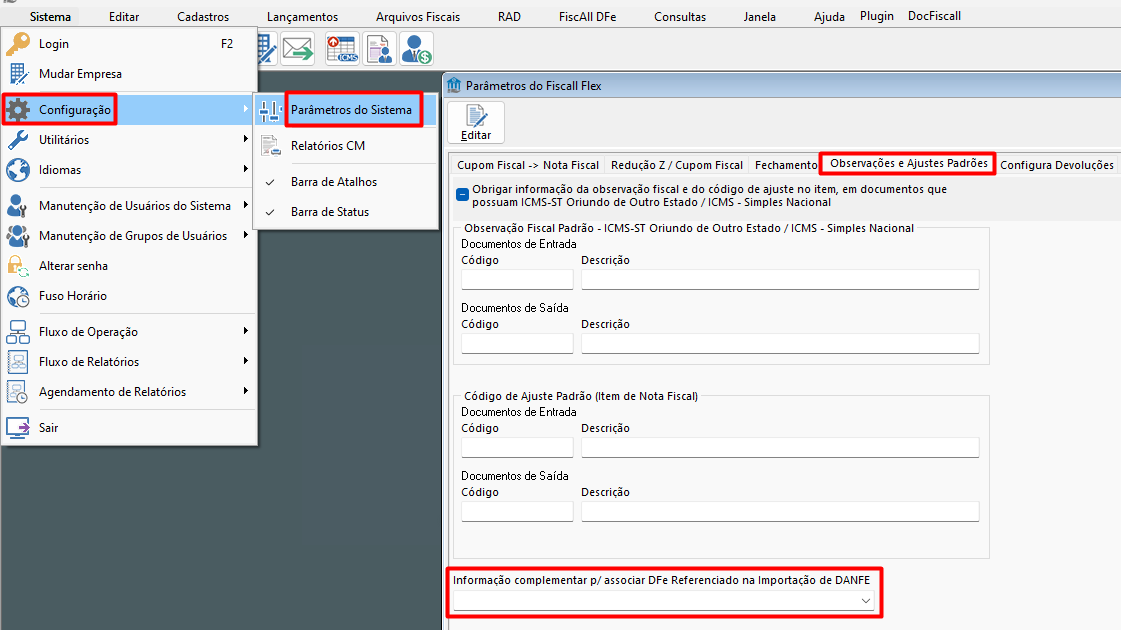
Task: Open the Janela menu
Action: (x=759, y=16)
